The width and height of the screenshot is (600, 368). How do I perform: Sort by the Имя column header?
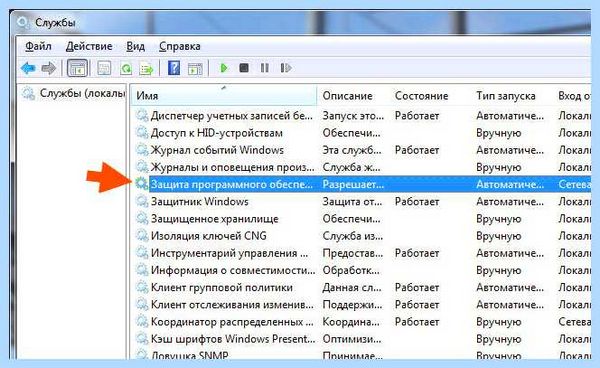224,96
